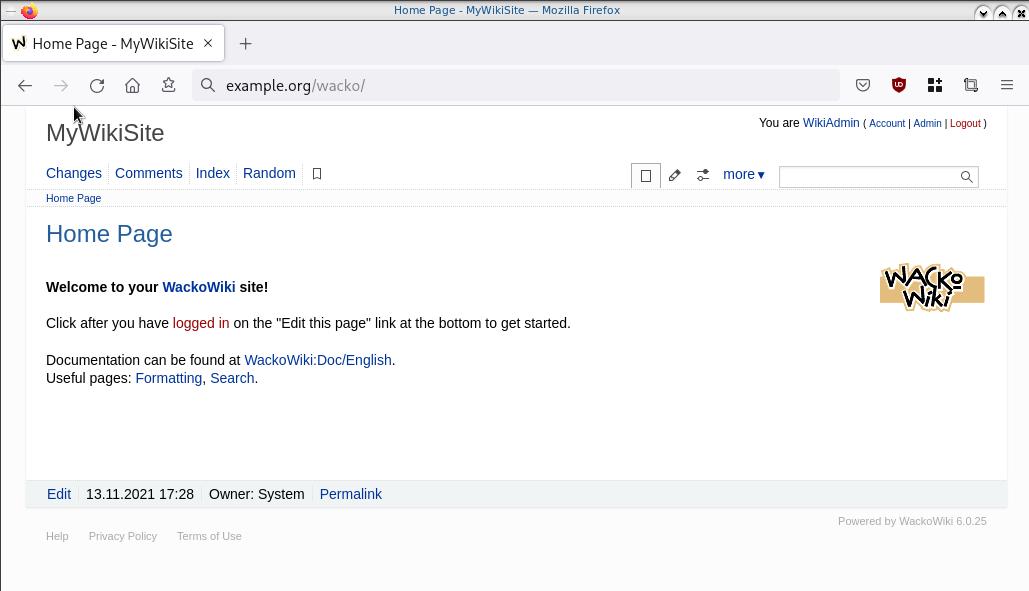Open page properties sliders icon
This screenshot has width=1029, height=591.
(703, 175)
